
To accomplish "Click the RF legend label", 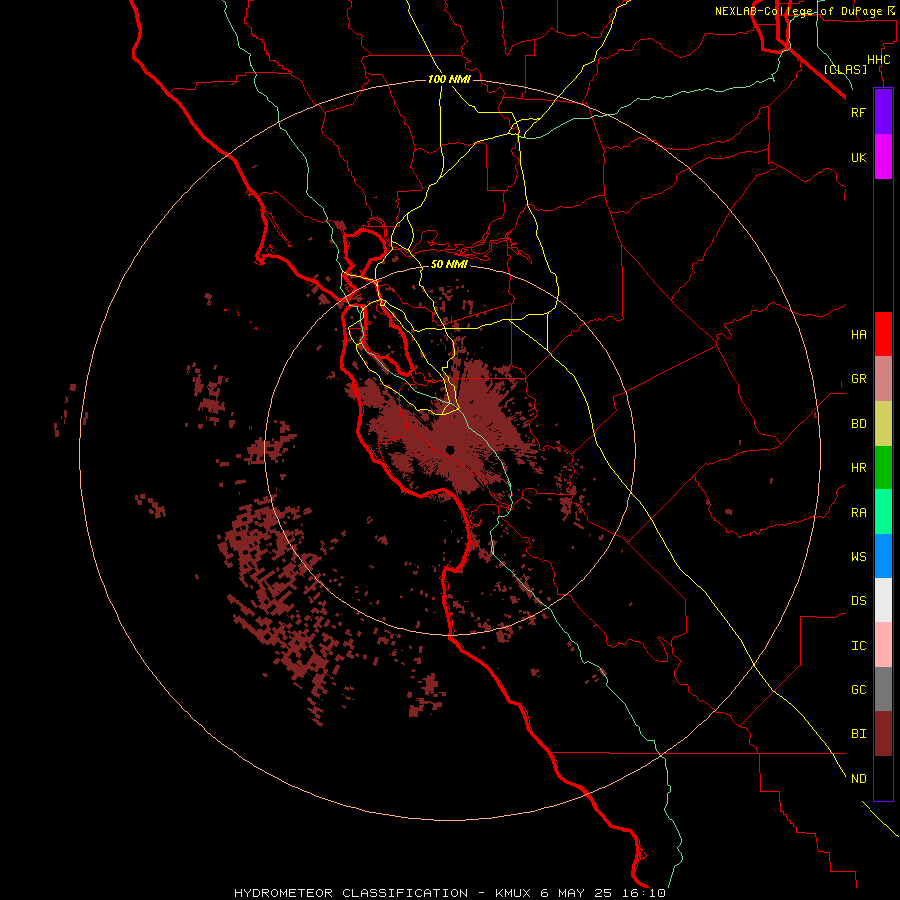I will pyautogui.click(x=858, y=112).
